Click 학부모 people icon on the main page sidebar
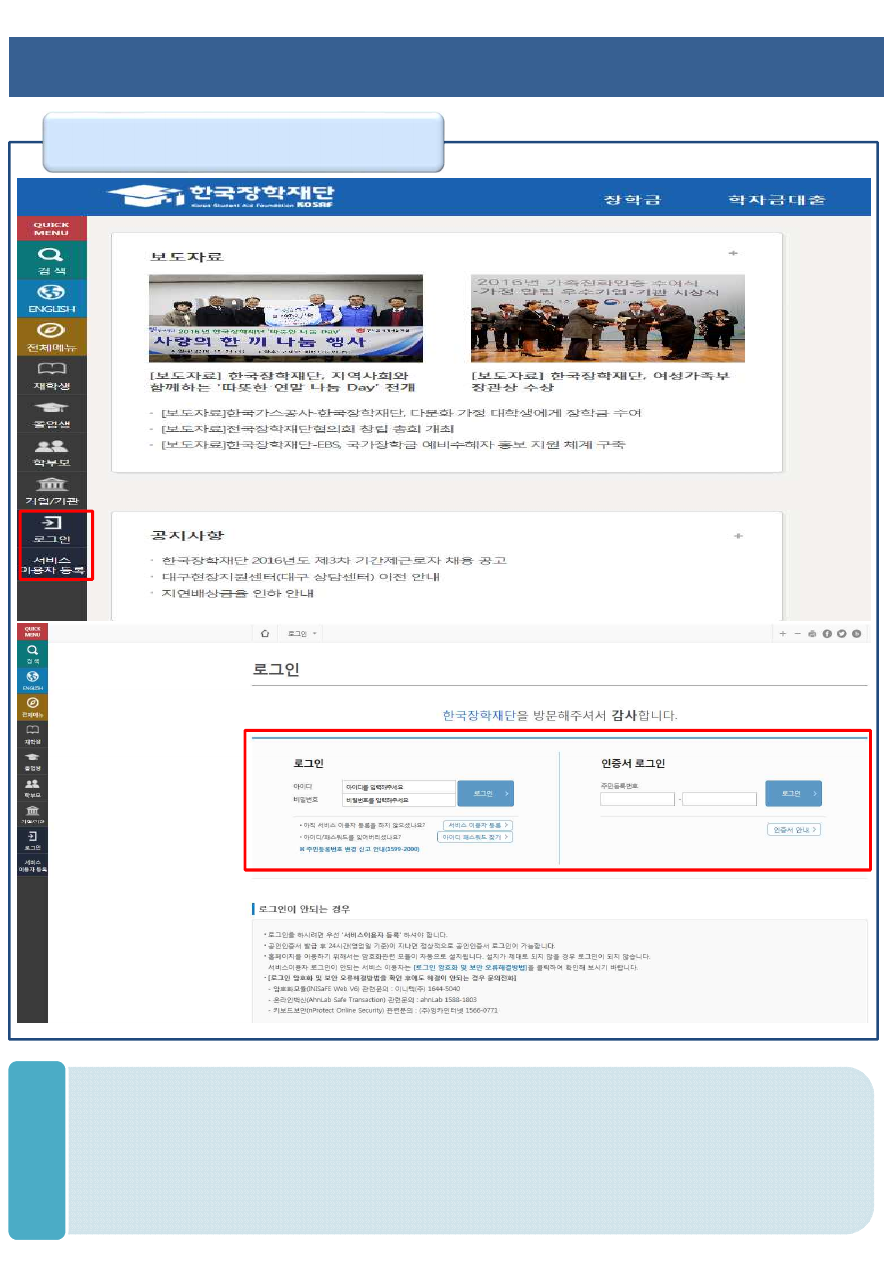This screenshot has width=893, height=1262. pos(52,452)
